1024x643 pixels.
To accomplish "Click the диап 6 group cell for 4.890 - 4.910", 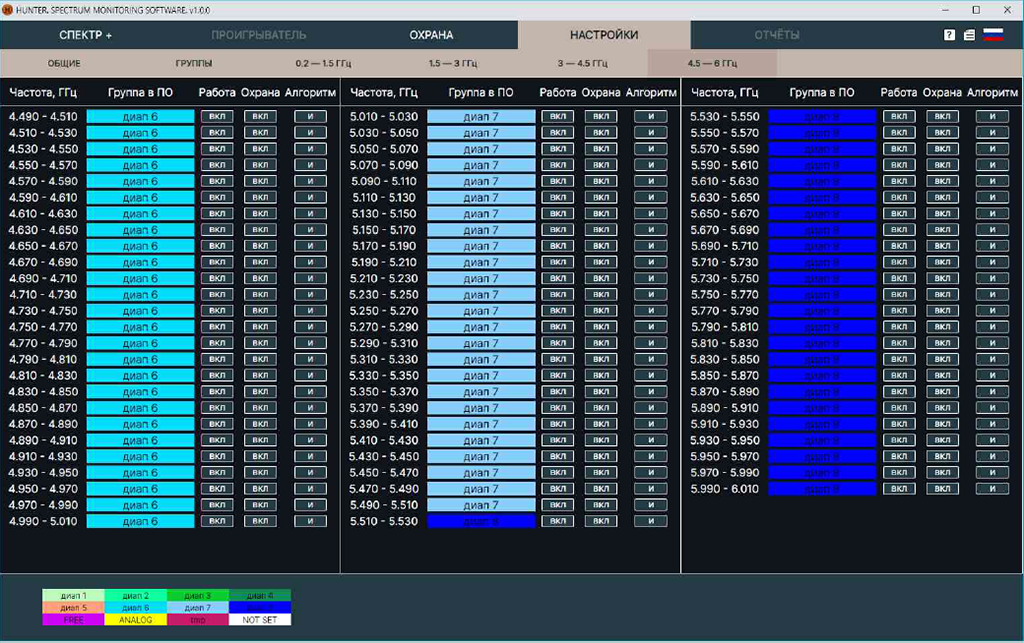I will [140, 440].
